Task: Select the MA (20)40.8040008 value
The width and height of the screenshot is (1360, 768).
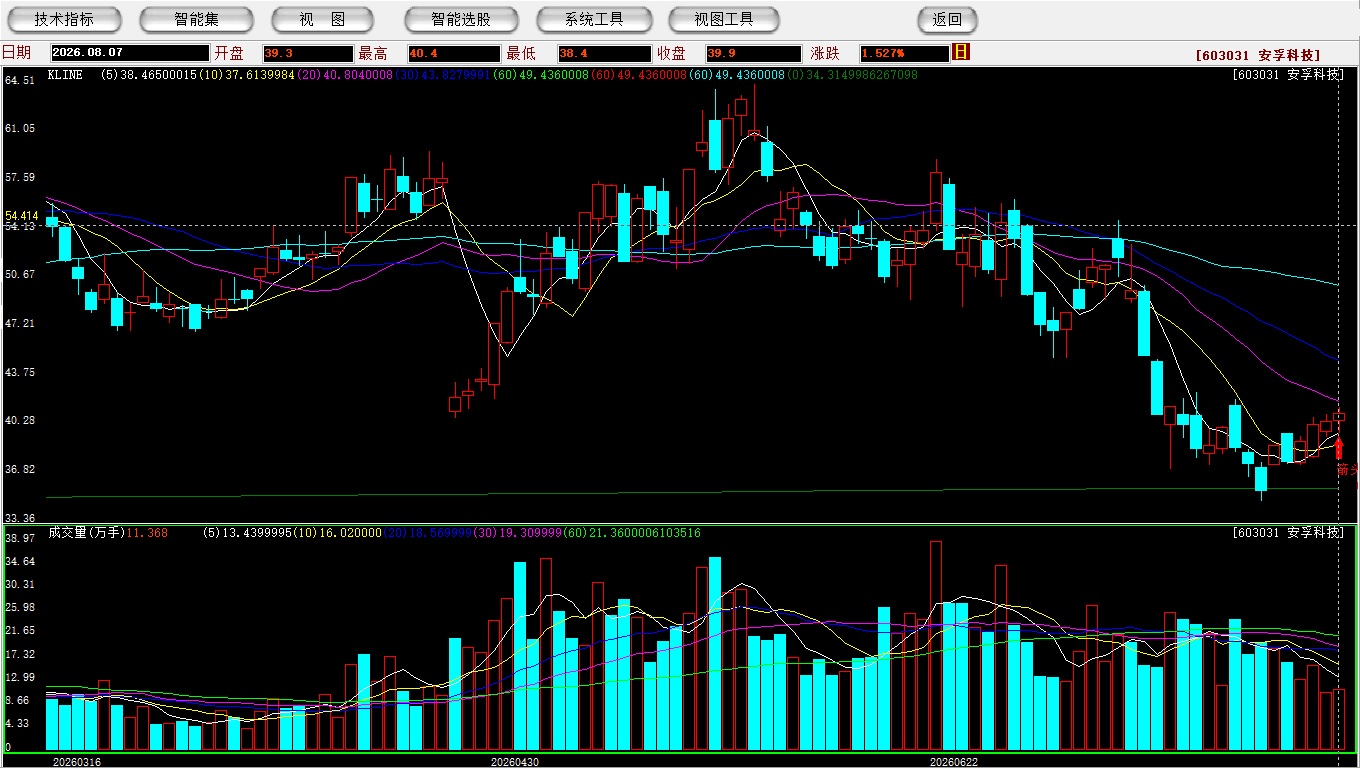Action: pyautogui.click(x=343, y=75)
